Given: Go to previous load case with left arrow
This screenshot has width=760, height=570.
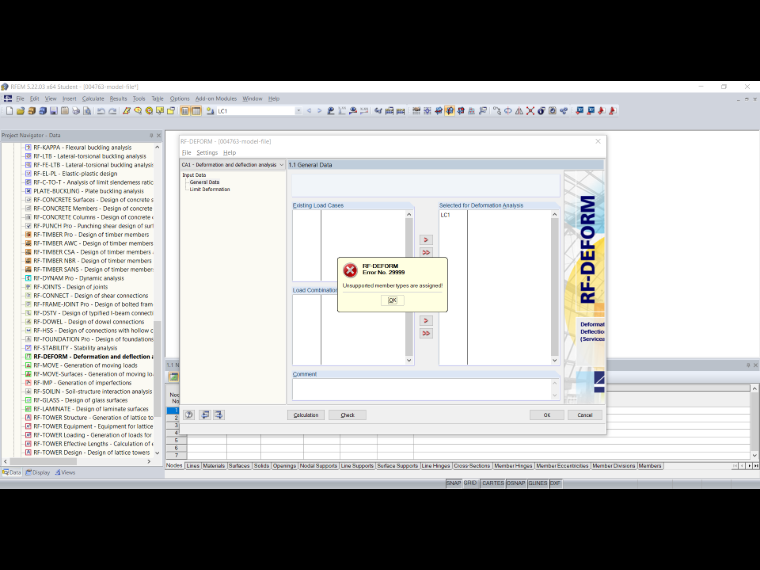Looking at the screenshot, I should click(x=309, y=111).
